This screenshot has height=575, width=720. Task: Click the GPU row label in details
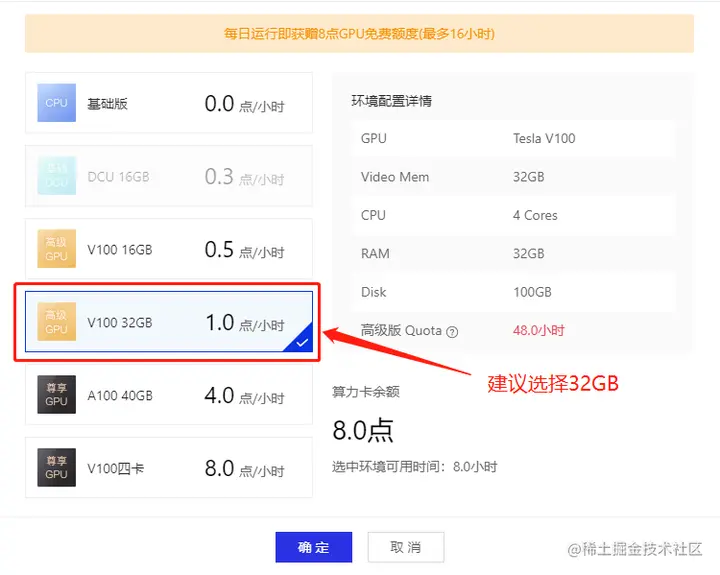point(374,138)
